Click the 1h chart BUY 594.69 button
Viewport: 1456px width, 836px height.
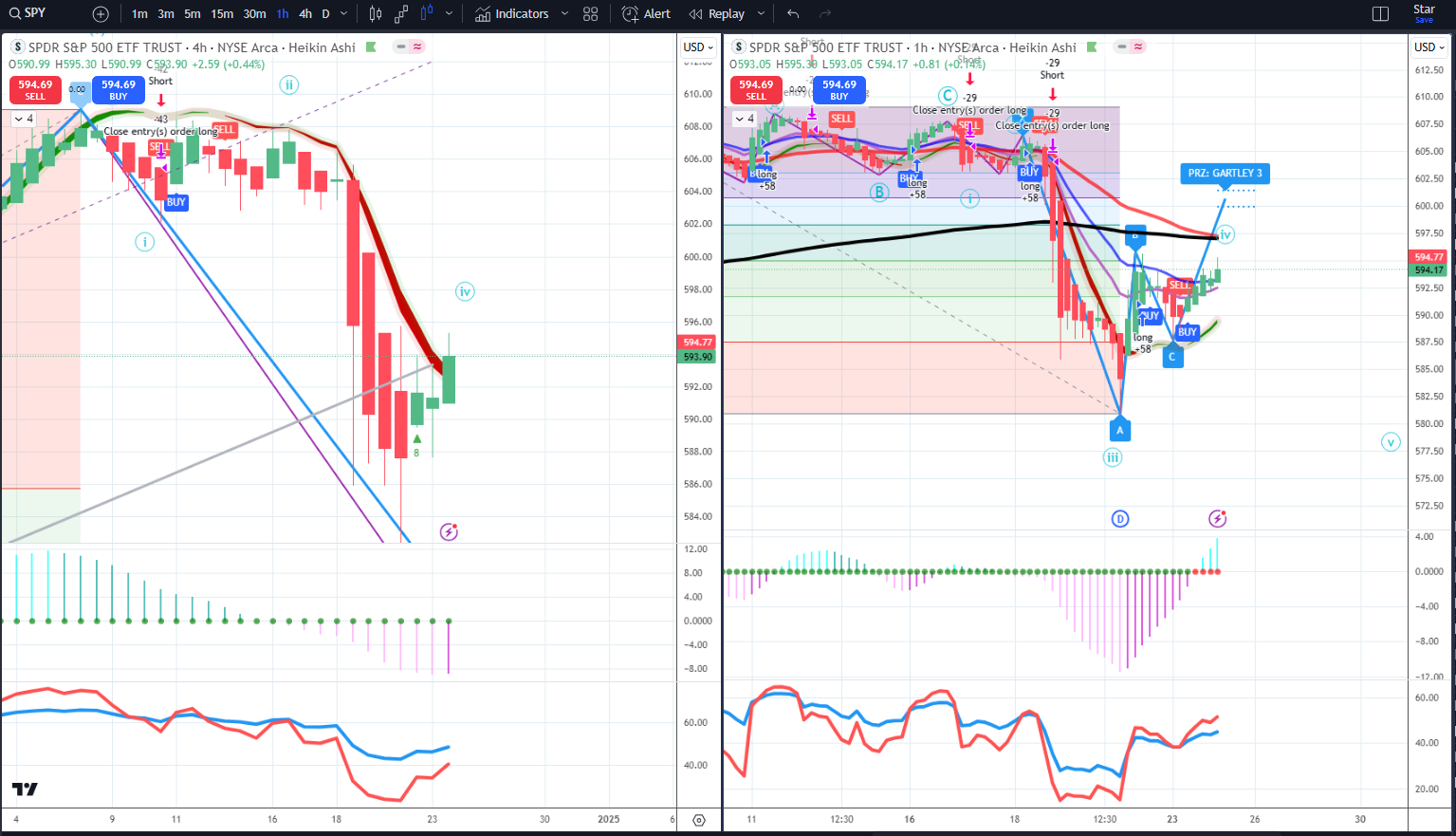click(x=839, y=89)
